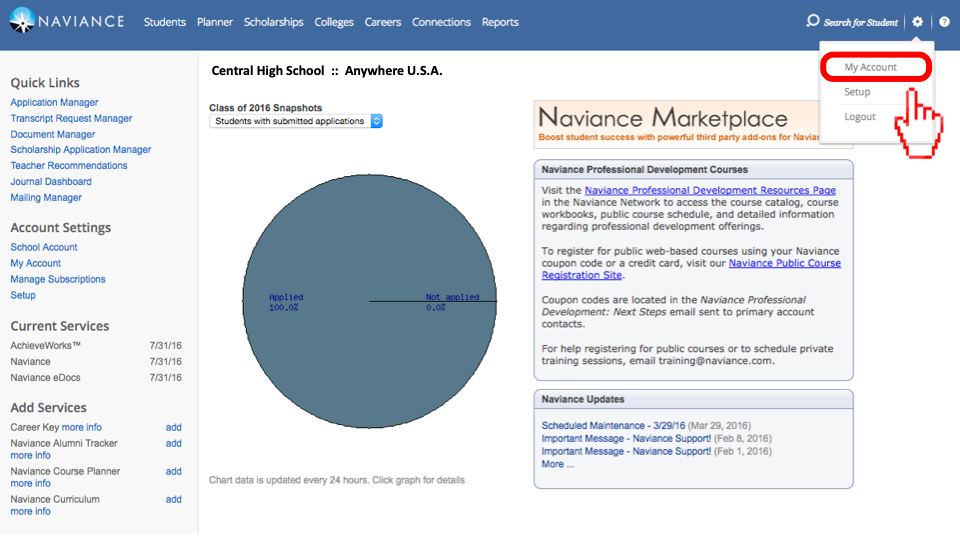Select Logout in gear dropdown
Screen dimensions: 960x540
[x=860, y=117]
